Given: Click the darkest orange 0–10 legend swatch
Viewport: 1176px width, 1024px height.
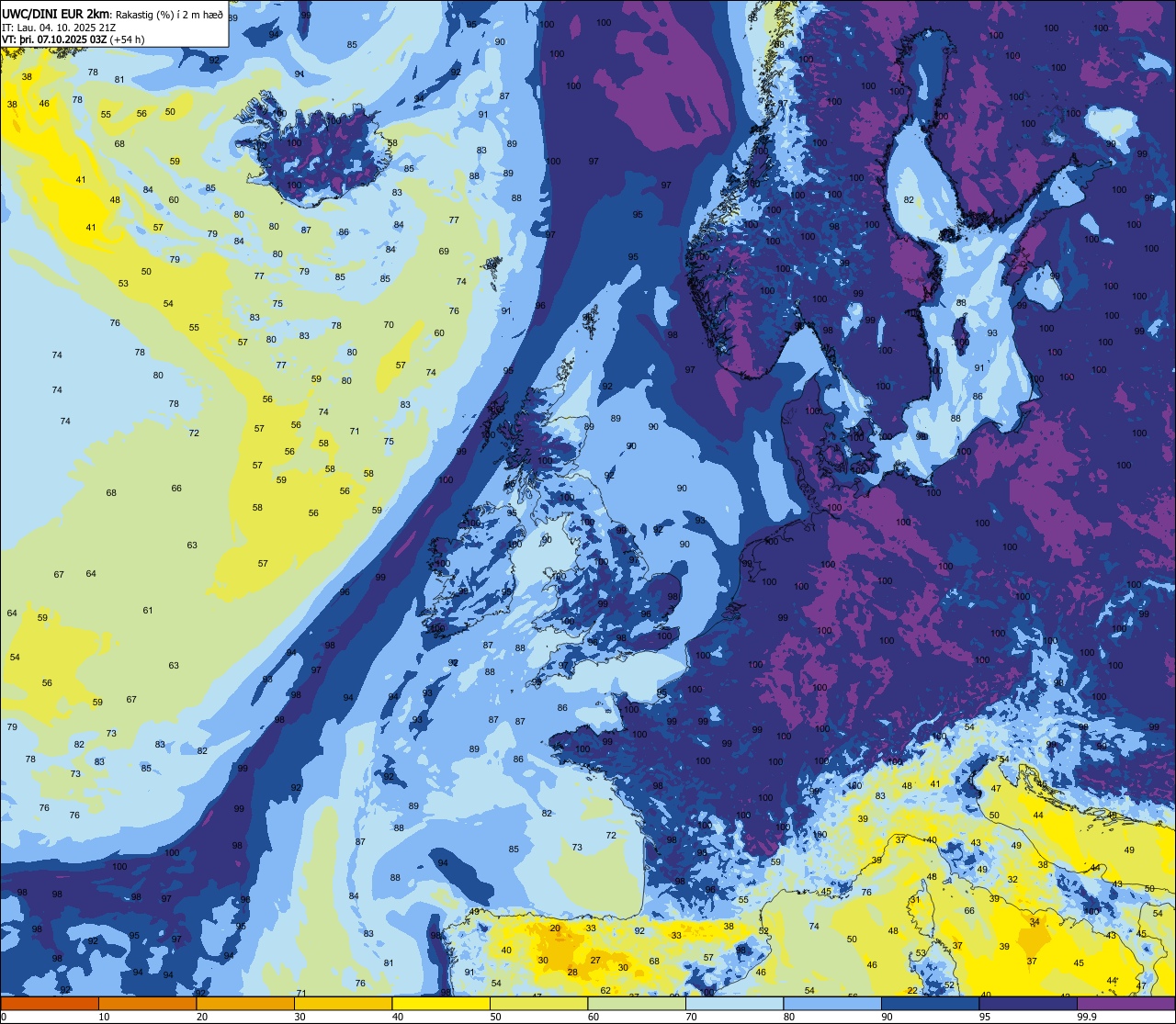Looking at the screenshot, I should click(49, 1003).
